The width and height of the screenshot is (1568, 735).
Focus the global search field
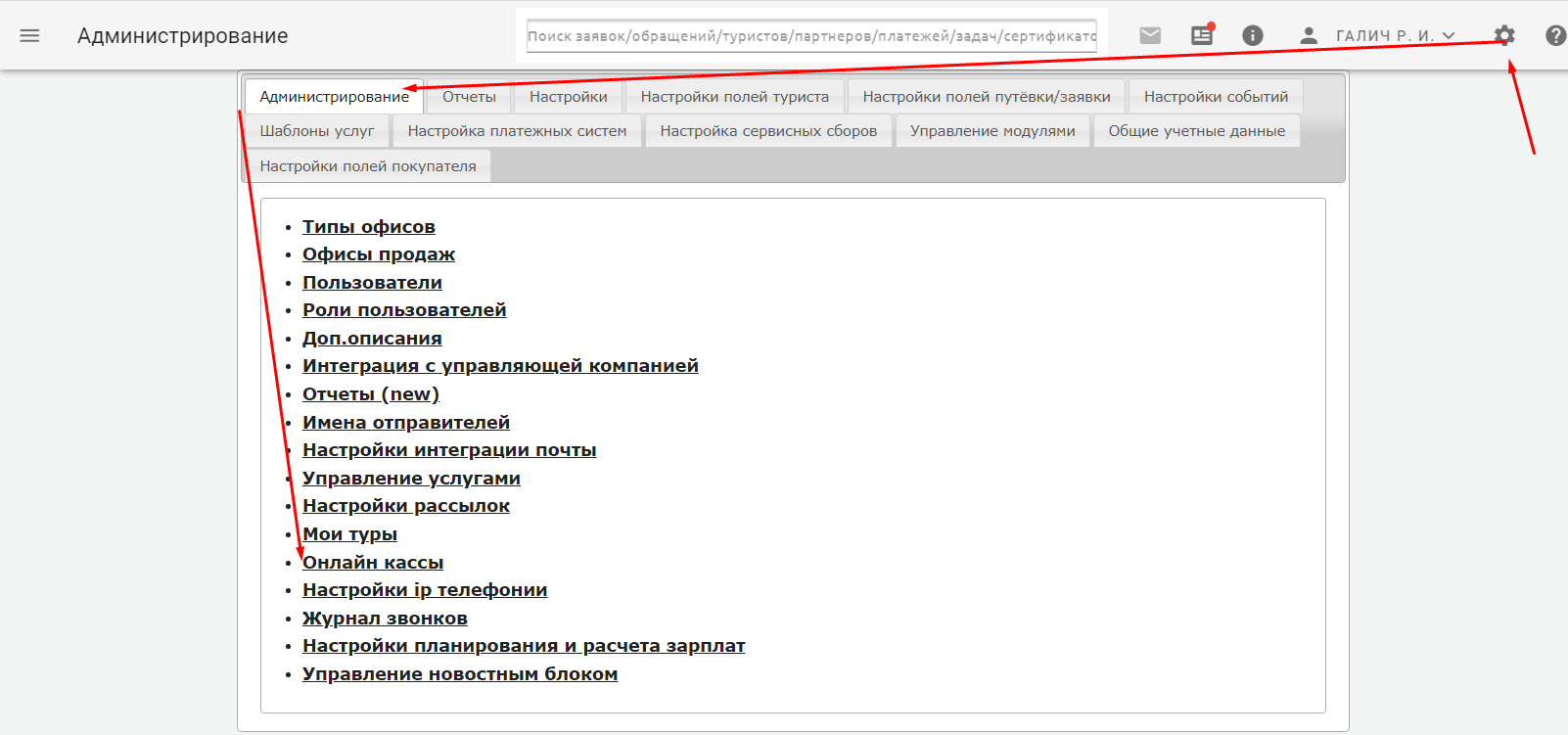coord(811,36)
